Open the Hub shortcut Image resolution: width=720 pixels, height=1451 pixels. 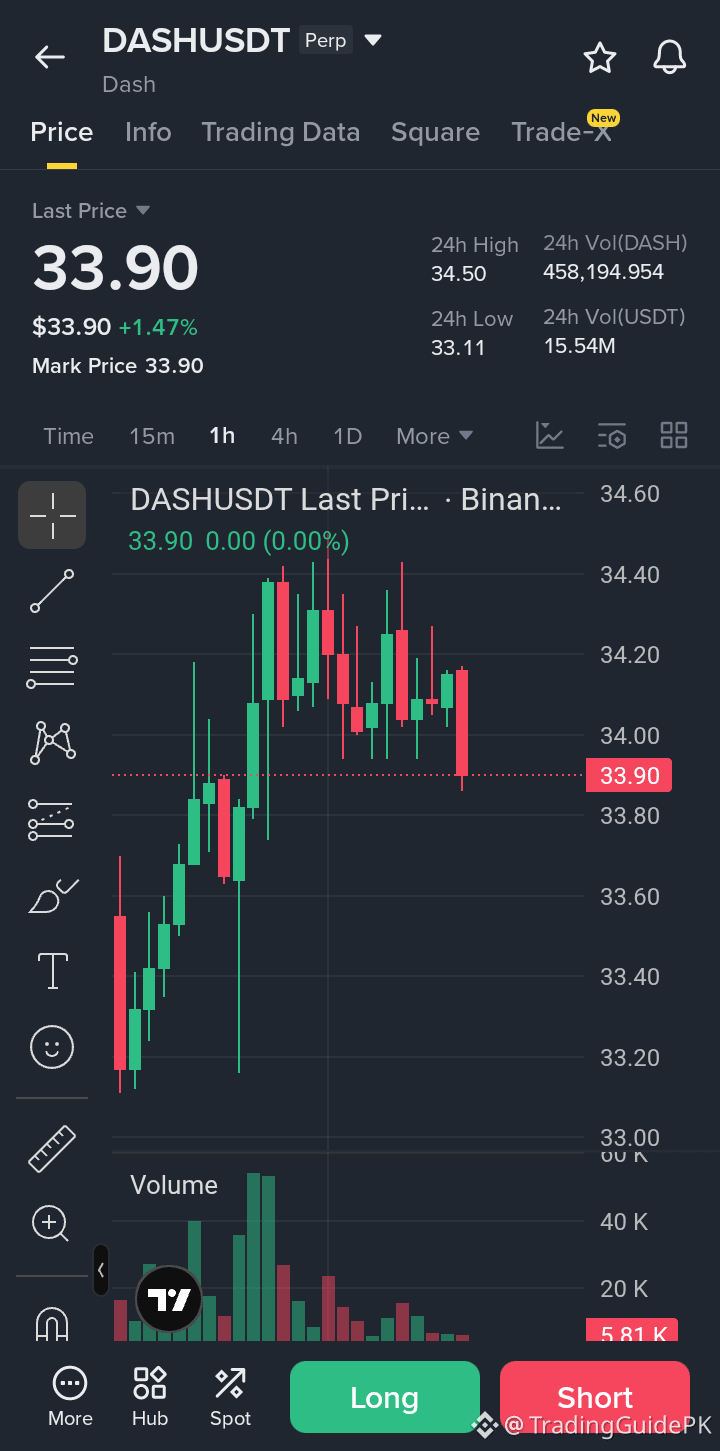[x=150, y=1397]
